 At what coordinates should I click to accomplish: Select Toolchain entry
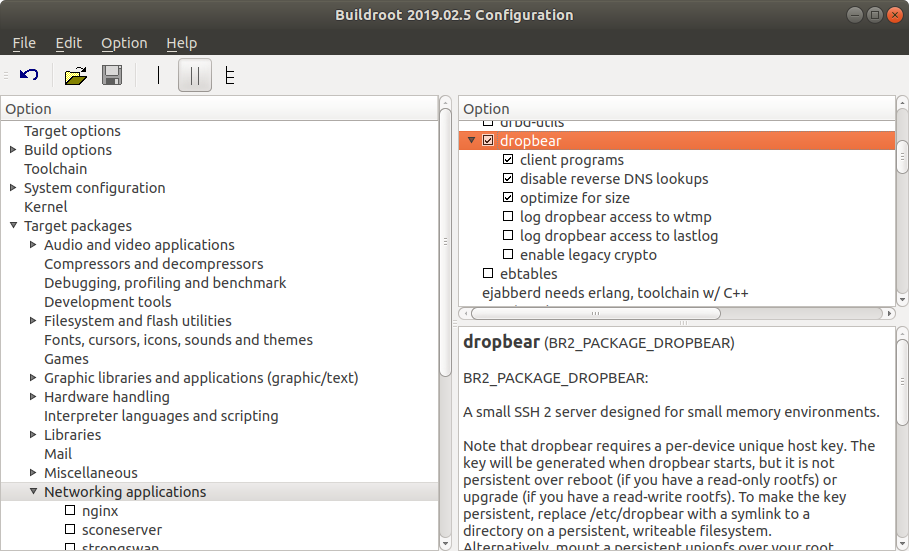pos(56,169)
